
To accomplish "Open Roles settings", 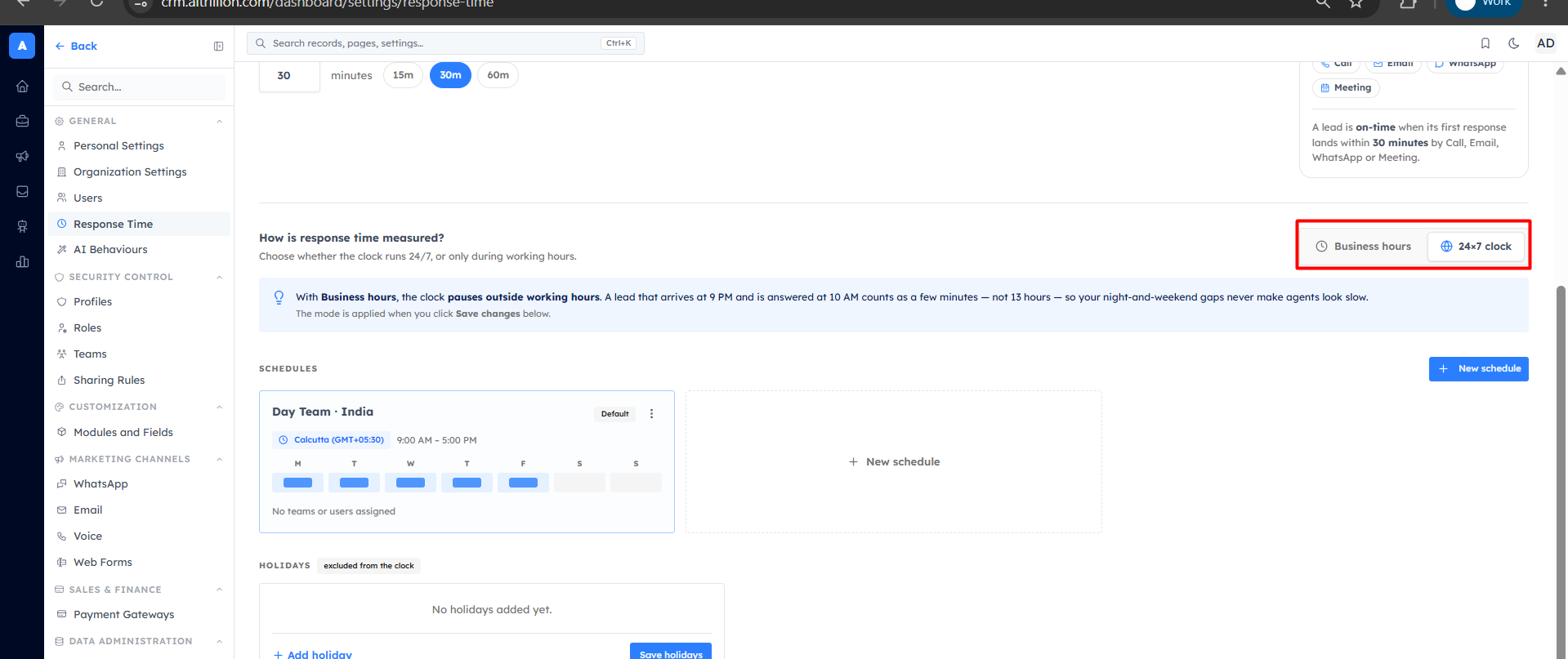I will click(x=139, y=328).
